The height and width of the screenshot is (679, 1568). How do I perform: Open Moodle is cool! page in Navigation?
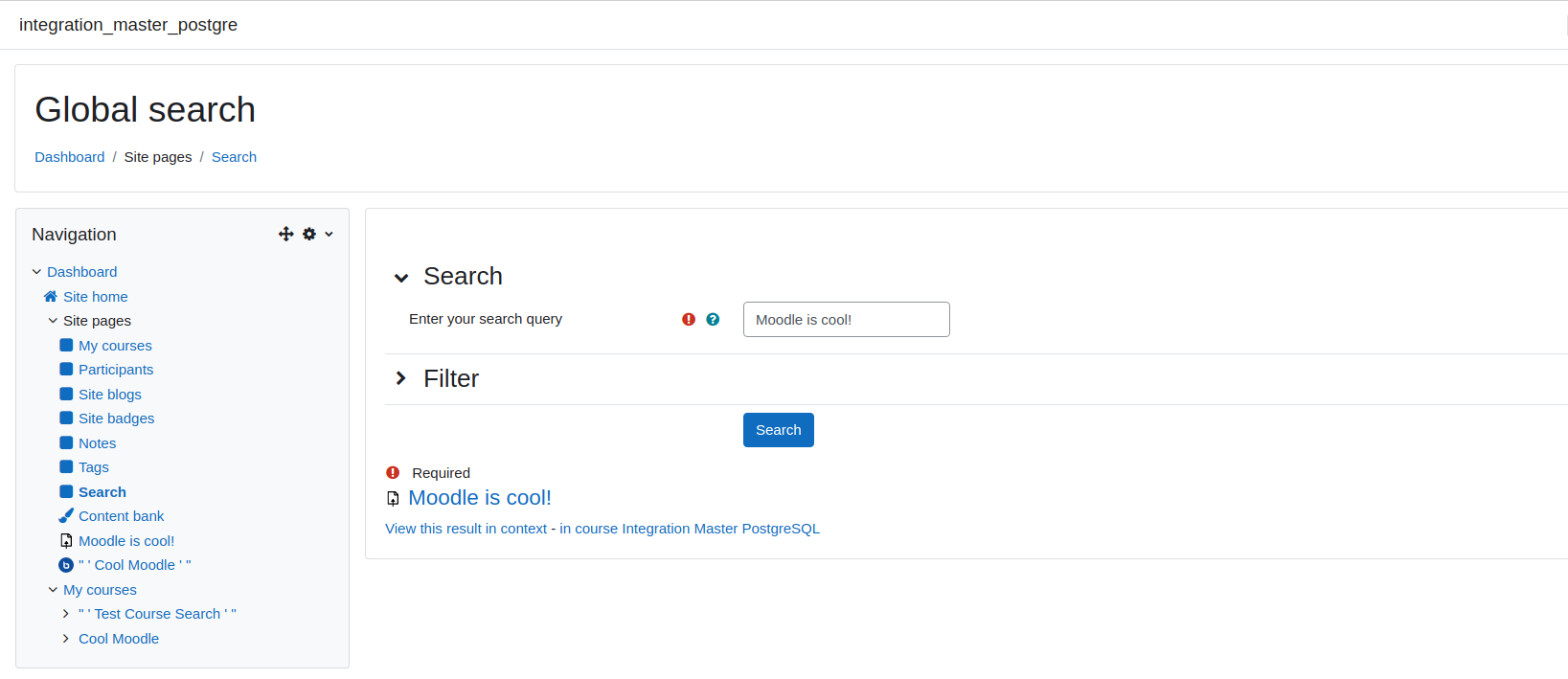[126, 541]
